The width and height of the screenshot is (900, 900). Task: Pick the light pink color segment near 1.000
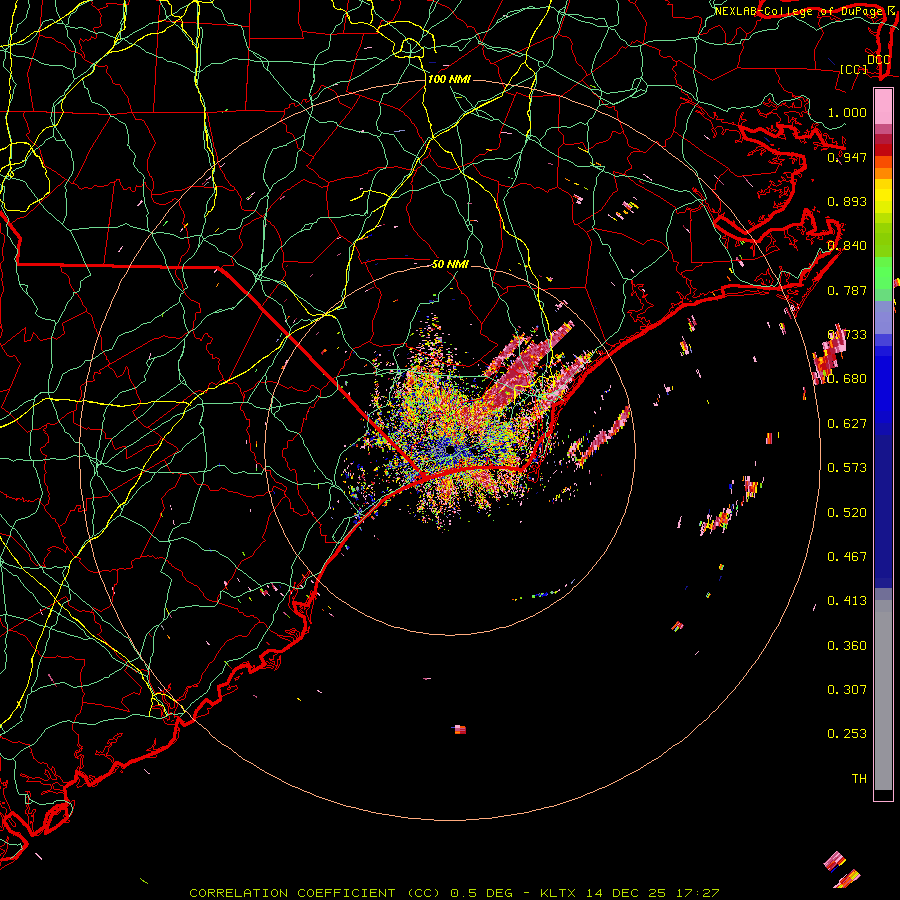click(883, 107)
